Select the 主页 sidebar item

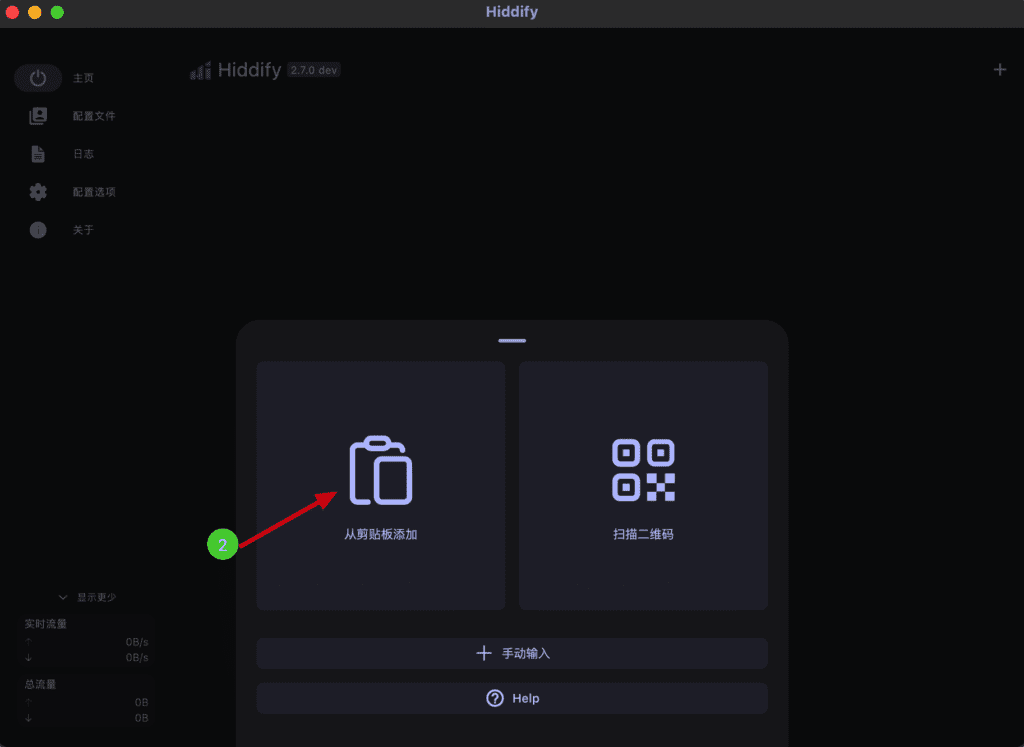tap(84, 78)
